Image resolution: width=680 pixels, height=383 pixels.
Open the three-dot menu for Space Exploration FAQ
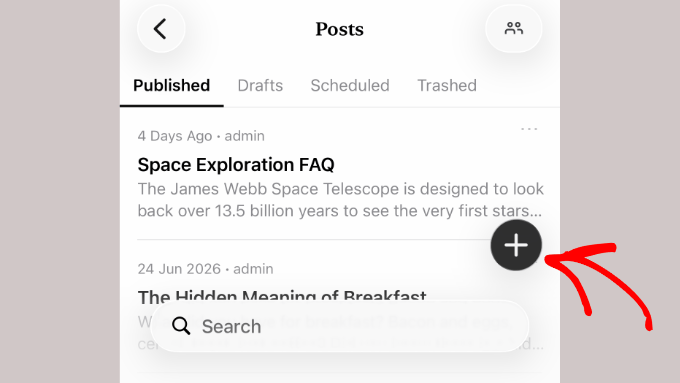(x=529, y=129)
